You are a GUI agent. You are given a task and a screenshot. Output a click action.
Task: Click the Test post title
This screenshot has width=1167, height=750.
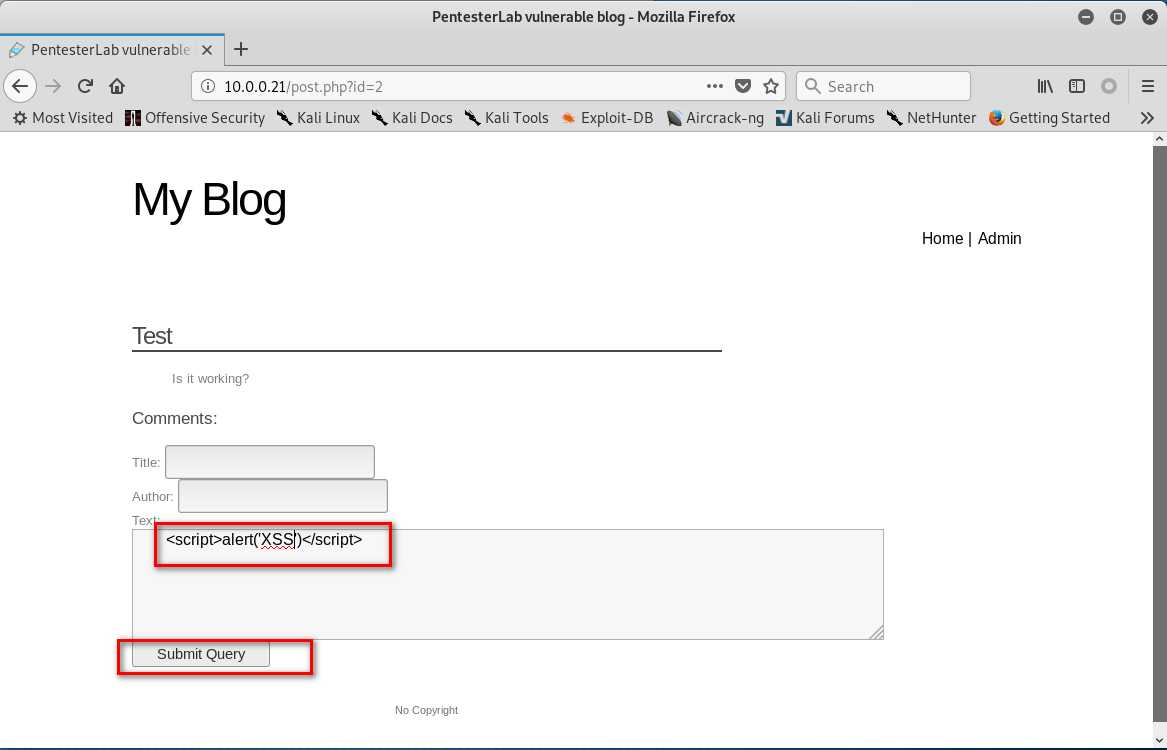pyautogui.click(x=152, y=336)
